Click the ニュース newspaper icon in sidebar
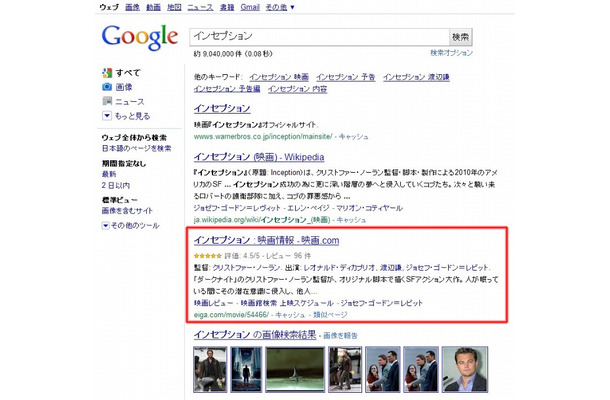The image size is (610, 400). (x=107, y=101)
